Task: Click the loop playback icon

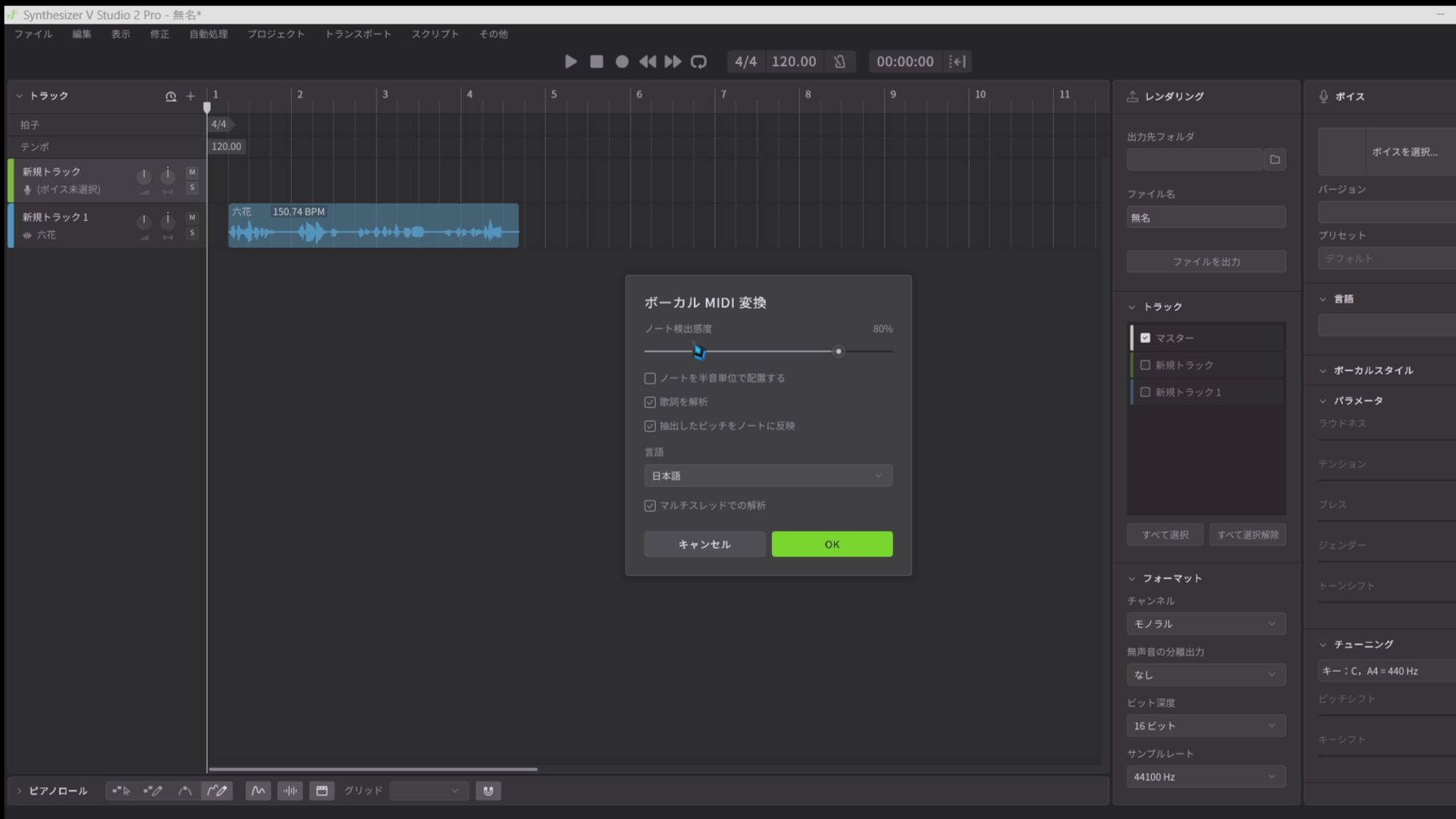Action: pyautogui.click(x=698, y=61)
